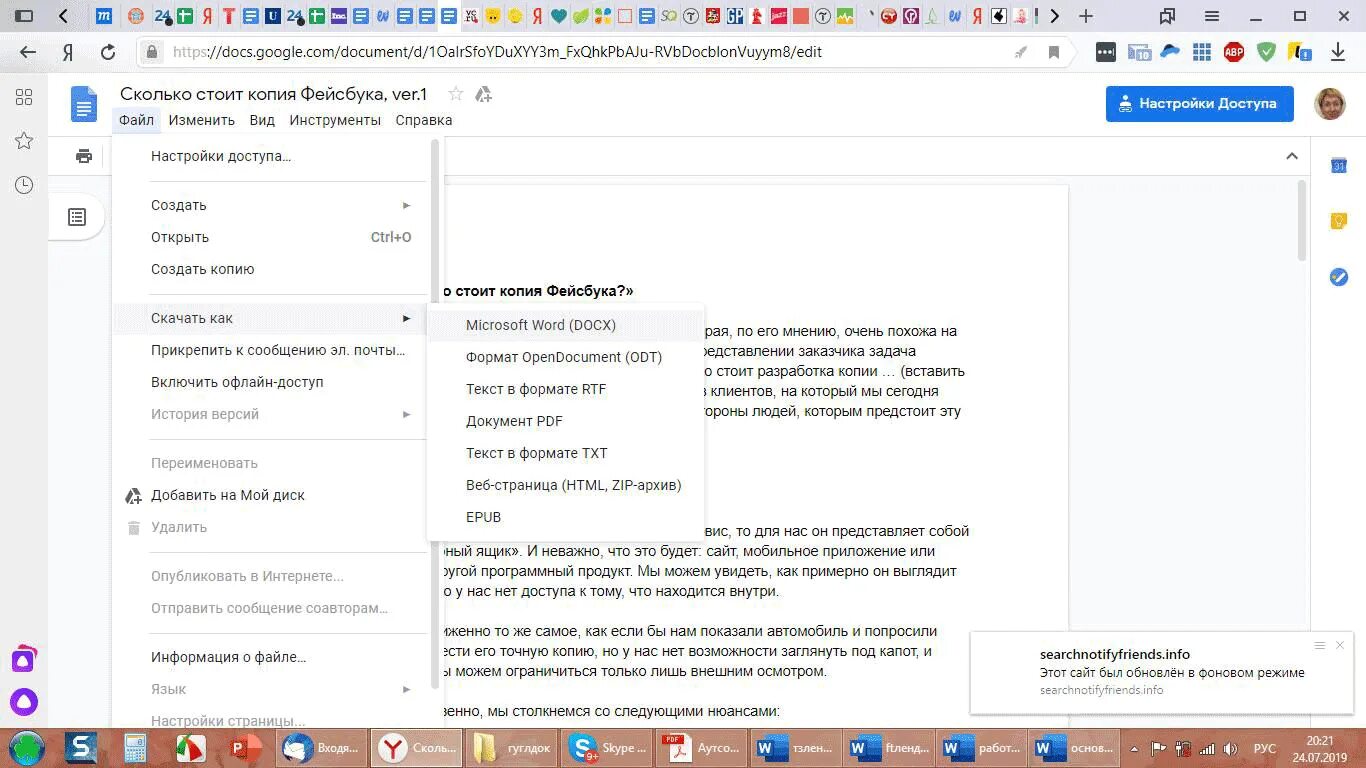This screenshot has width=1366, height=768.
Task: Open the Изменить menu
Action: 201,120
